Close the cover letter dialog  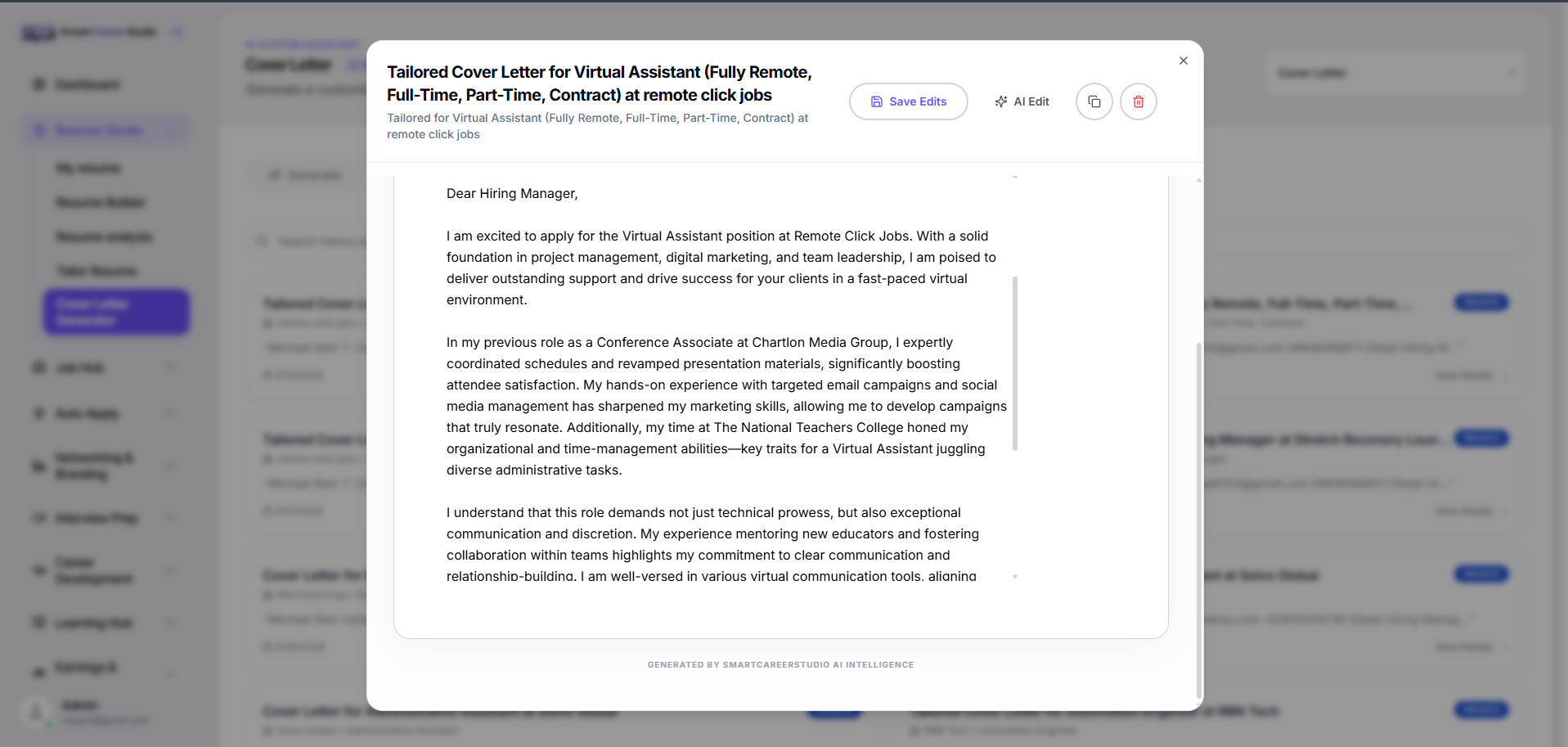pos(1183,61)
